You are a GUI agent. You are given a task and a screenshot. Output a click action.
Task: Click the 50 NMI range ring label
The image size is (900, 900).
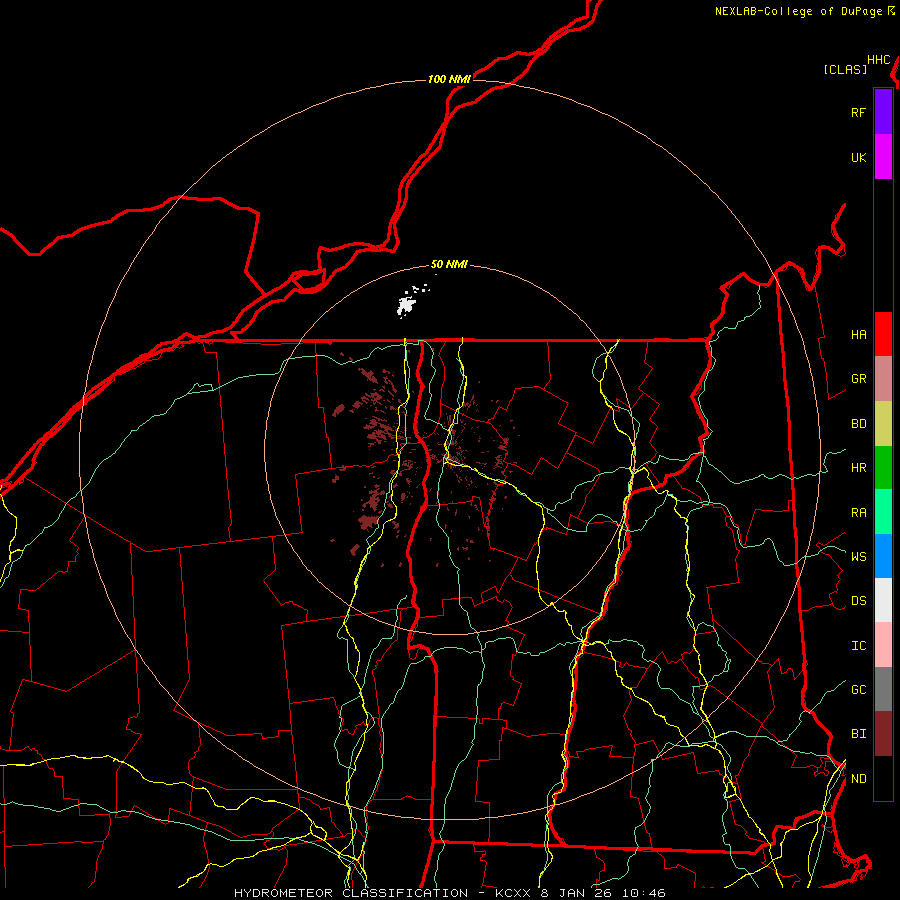(449, 265)
